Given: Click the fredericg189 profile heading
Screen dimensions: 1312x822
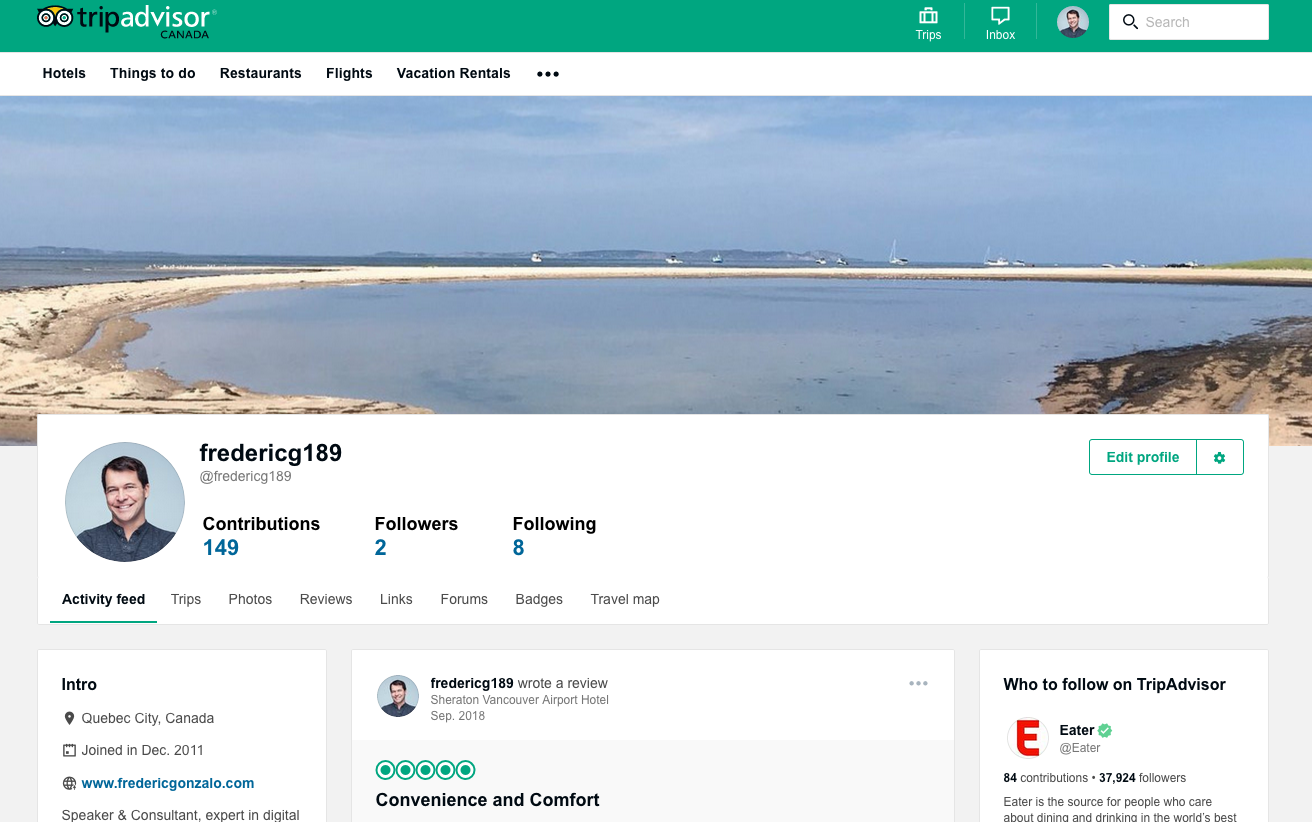Looking at the screenshot, I should (x=271, y=453).
